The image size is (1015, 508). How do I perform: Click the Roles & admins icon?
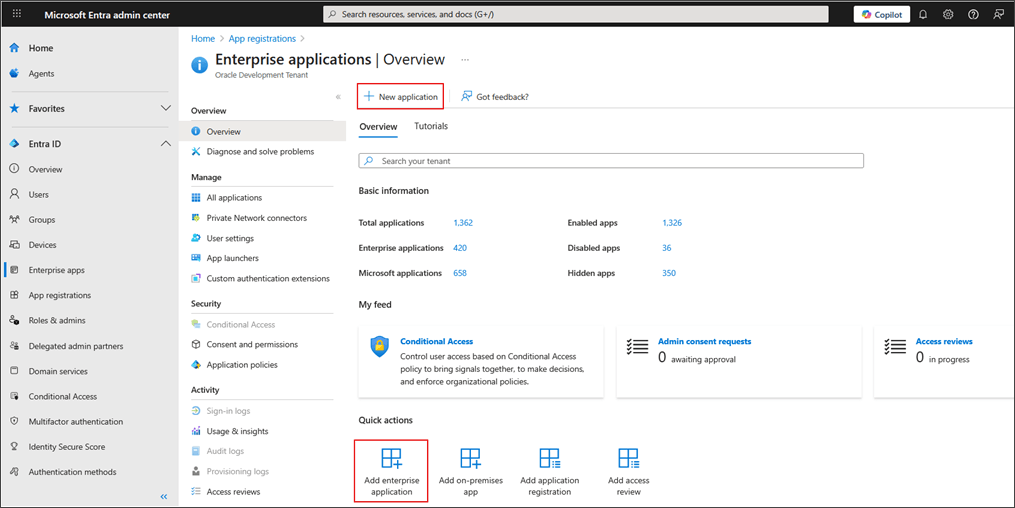(14, 320)
